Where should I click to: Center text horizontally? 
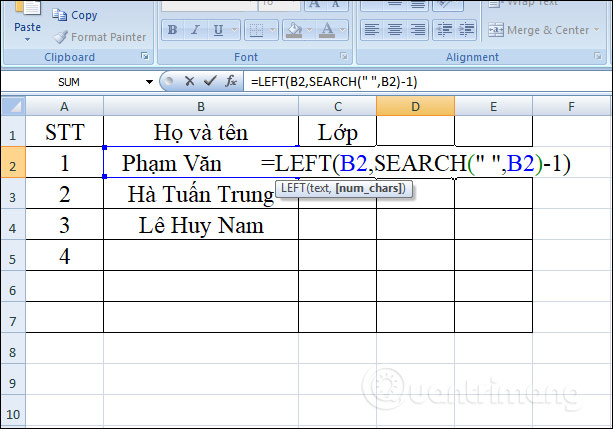click(x=395, y=30)
